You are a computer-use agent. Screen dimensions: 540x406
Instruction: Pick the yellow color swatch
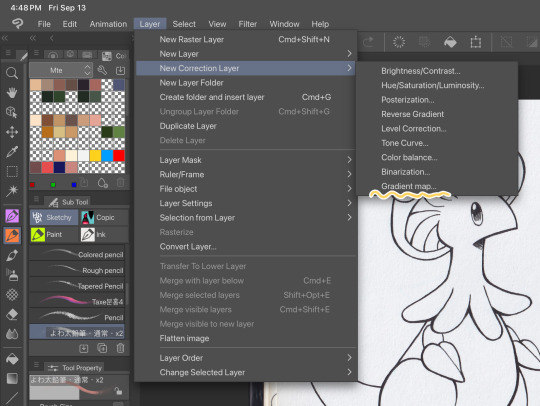(x=95, y=156)
